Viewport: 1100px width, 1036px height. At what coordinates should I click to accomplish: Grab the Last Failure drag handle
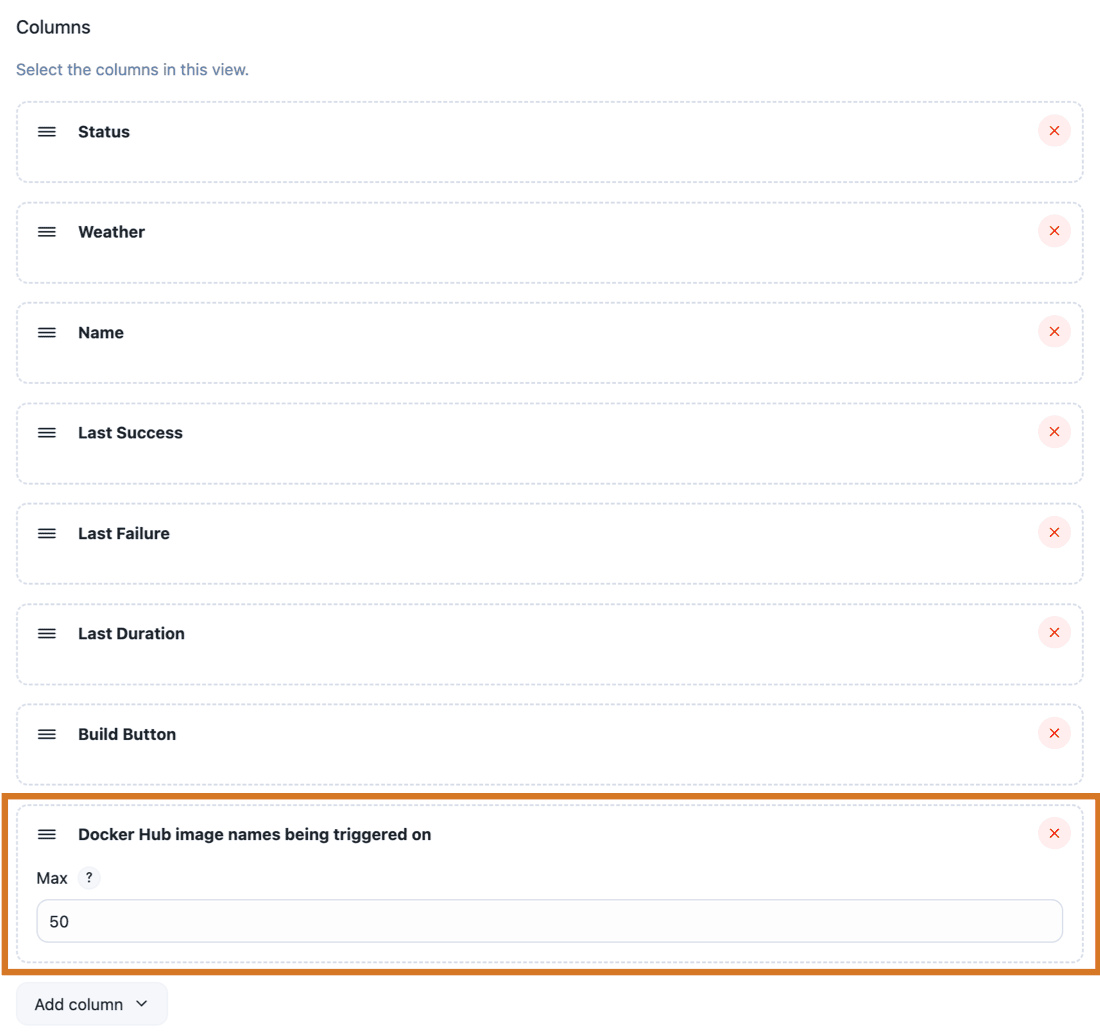tap(47, 533)
